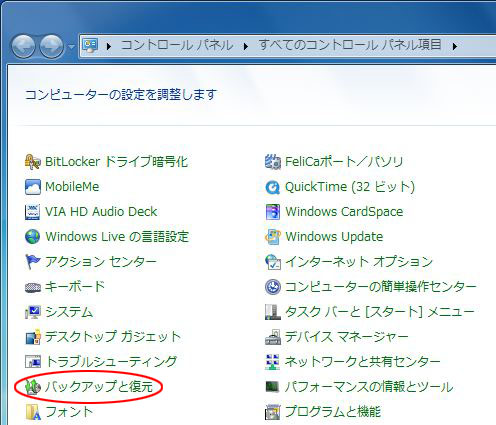
Task: Open recent pages dropdown beside Forward button
Action: tap(71, 47)
